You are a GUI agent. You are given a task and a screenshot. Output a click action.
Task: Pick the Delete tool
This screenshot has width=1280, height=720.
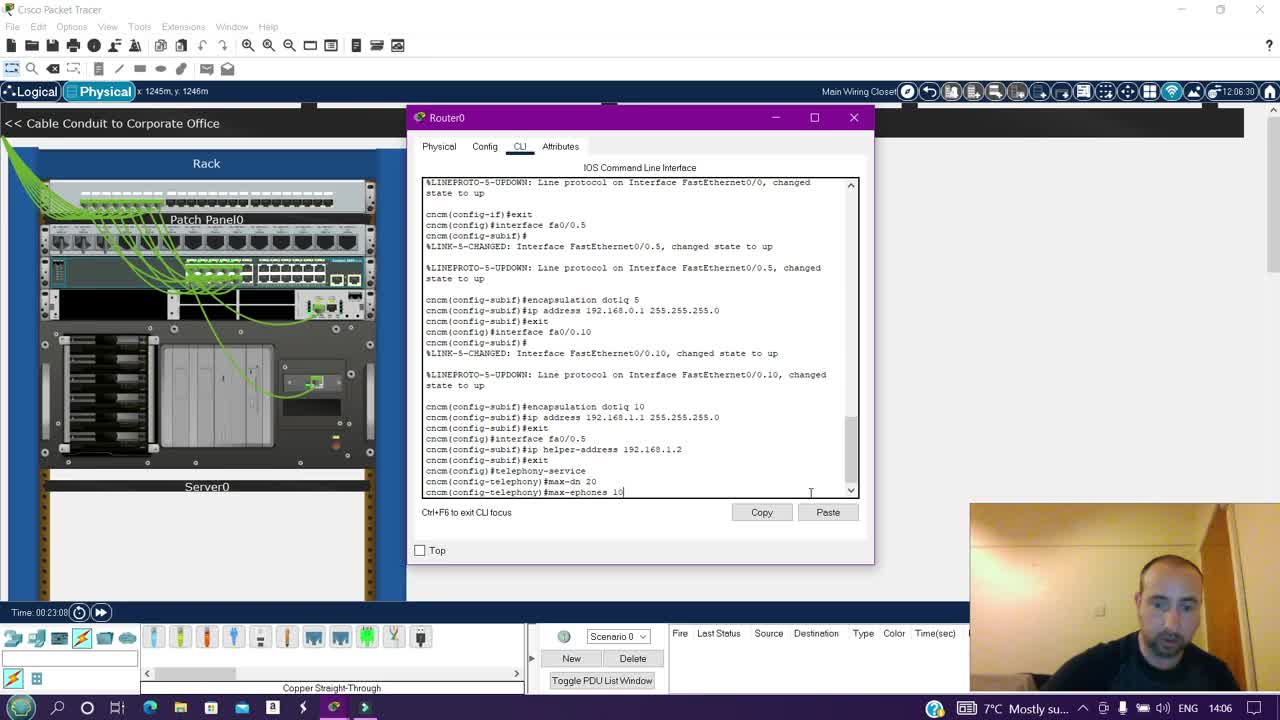coord(53,69)
